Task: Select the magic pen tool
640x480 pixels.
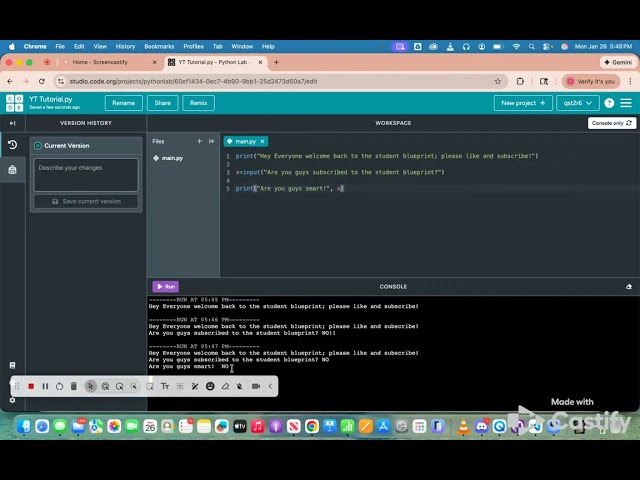Action: click(x=195, y=386)
